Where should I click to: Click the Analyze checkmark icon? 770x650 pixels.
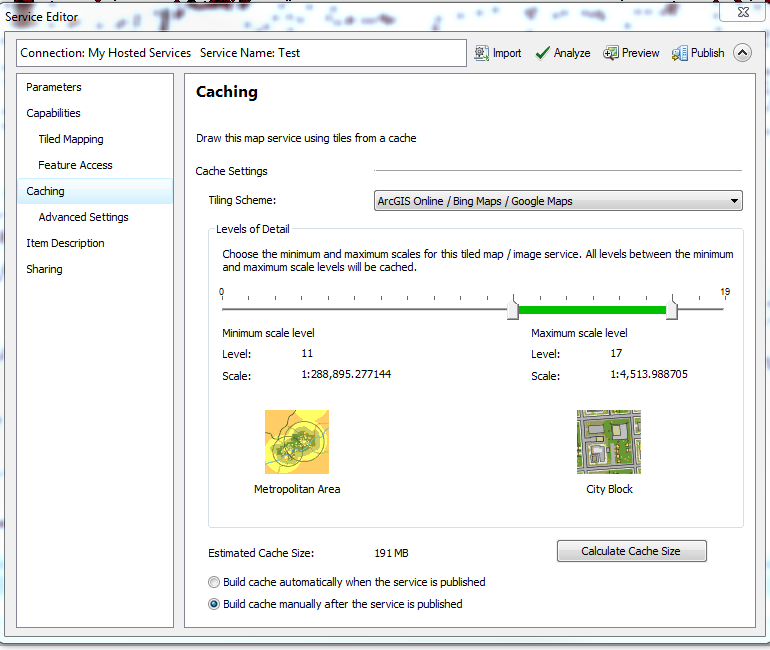tap(542, 53)
